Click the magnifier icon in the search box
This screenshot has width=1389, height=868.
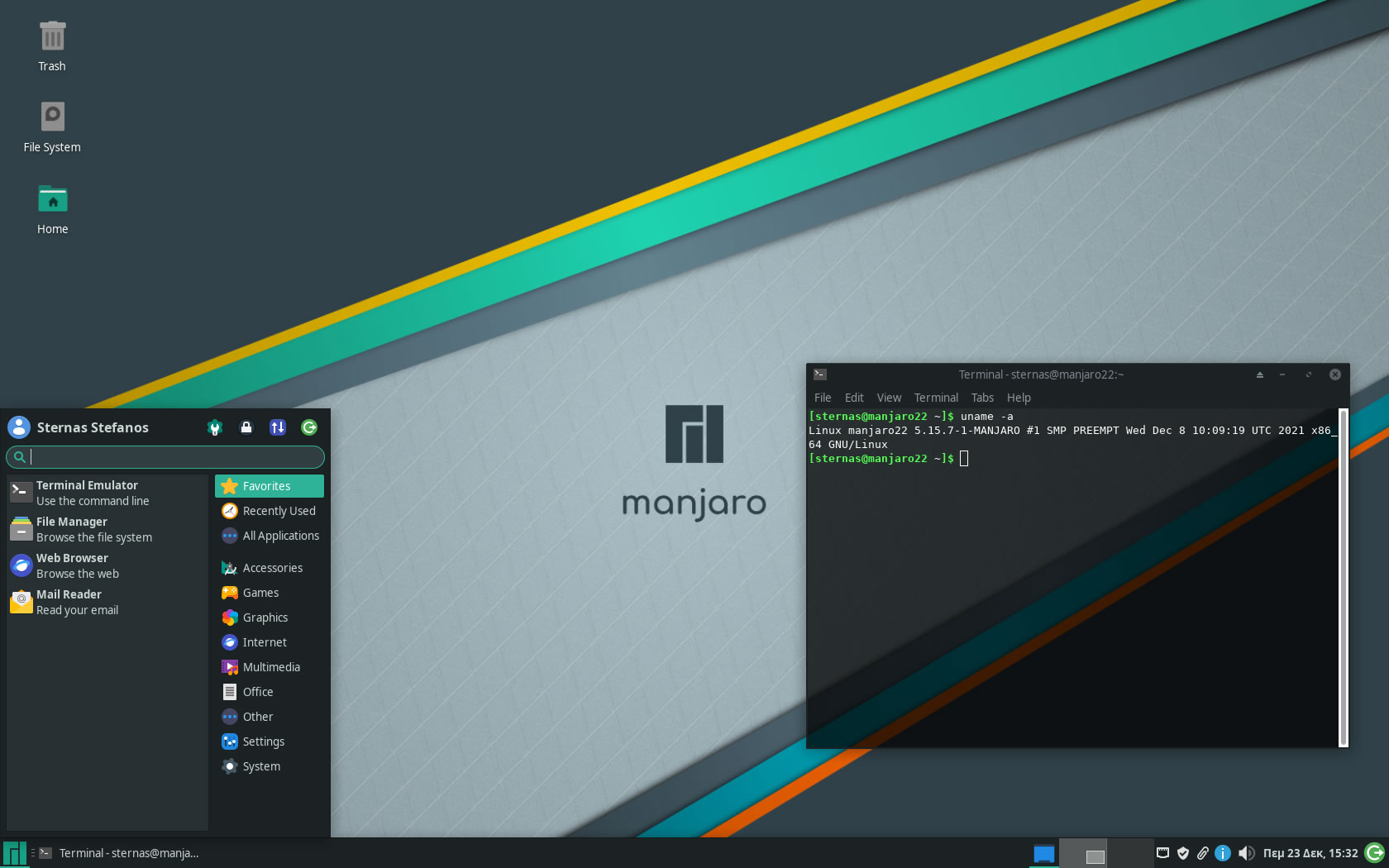(x=19, y=456)
